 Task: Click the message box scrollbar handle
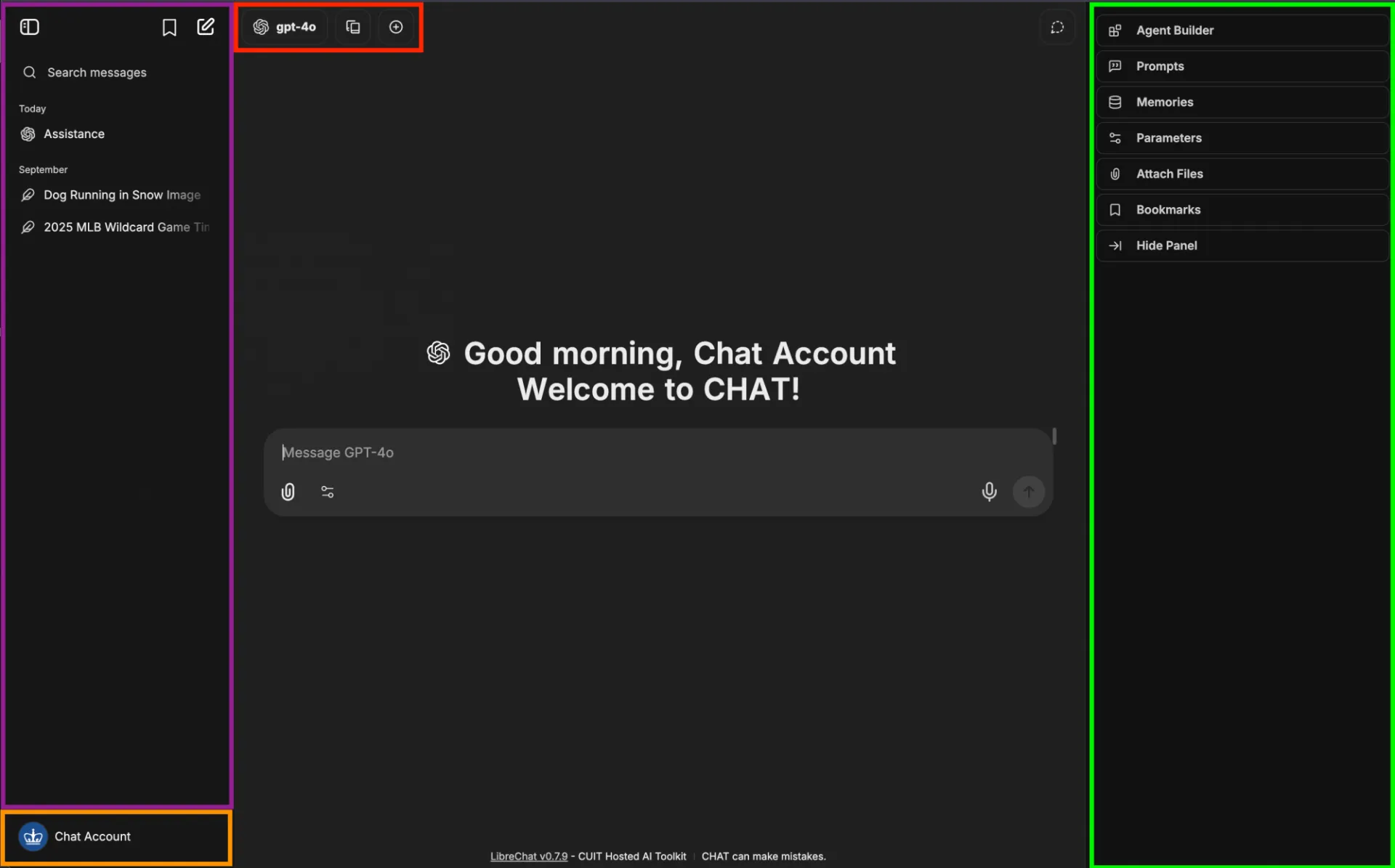pos(1054,436)
